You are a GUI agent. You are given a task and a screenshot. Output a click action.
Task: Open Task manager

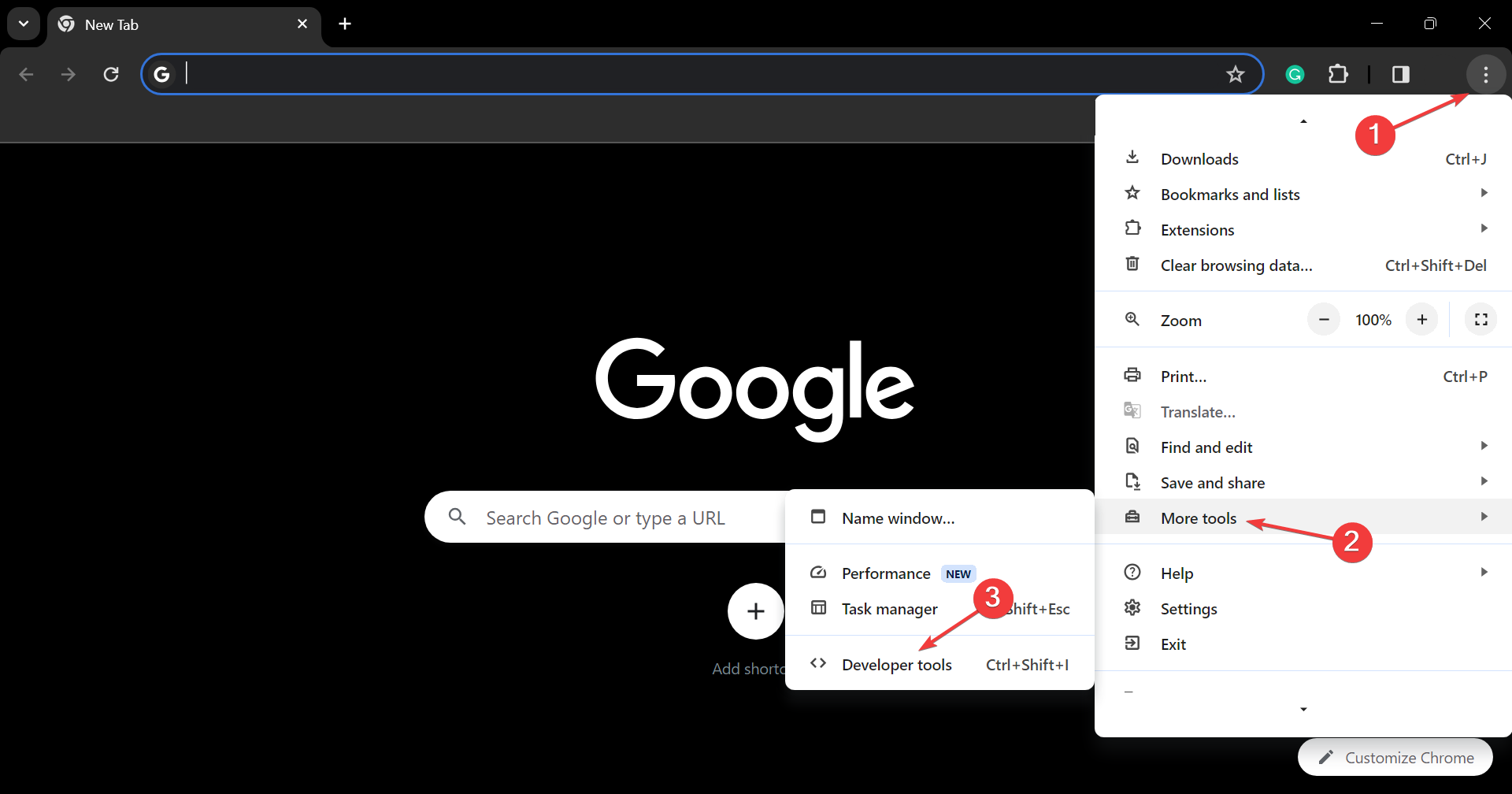[x=939, y=609]
